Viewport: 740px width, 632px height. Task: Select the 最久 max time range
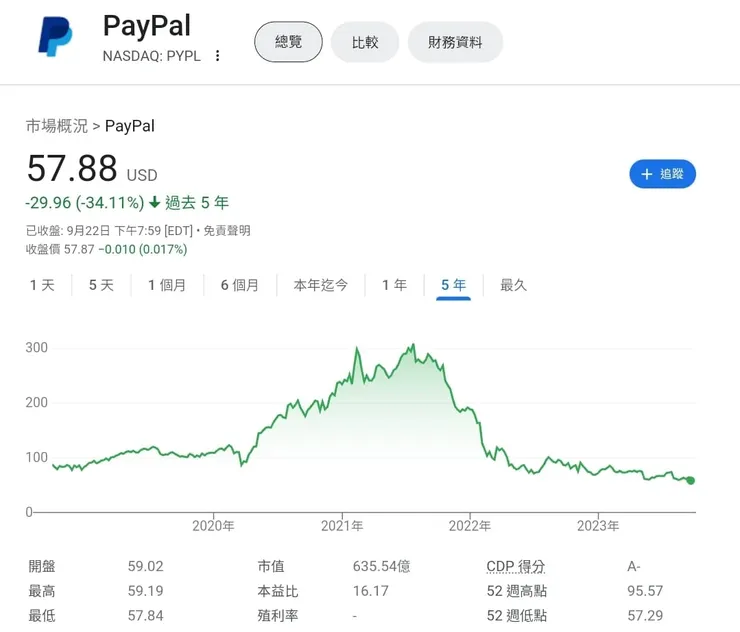point(513,285)
